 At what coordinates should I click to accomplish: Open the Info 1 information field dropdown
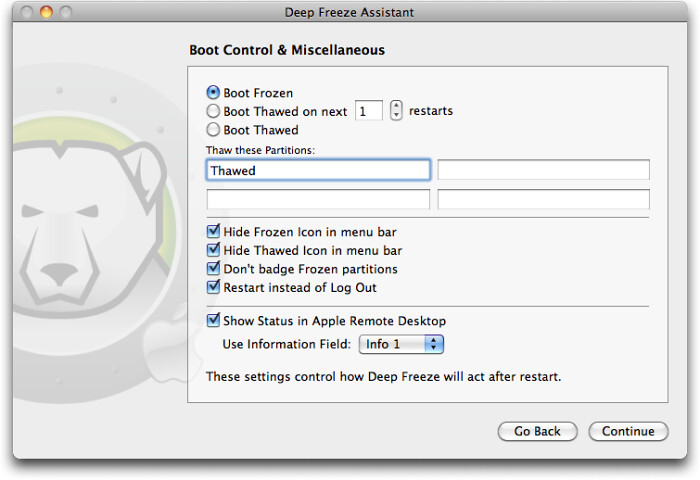coord(400,344)
